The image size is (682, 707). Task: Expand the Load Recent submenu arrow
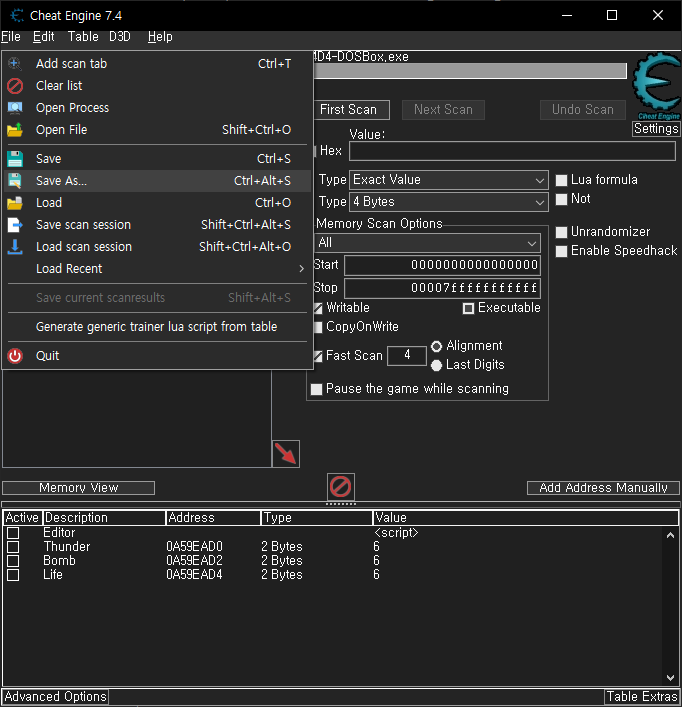click(302, 269)
